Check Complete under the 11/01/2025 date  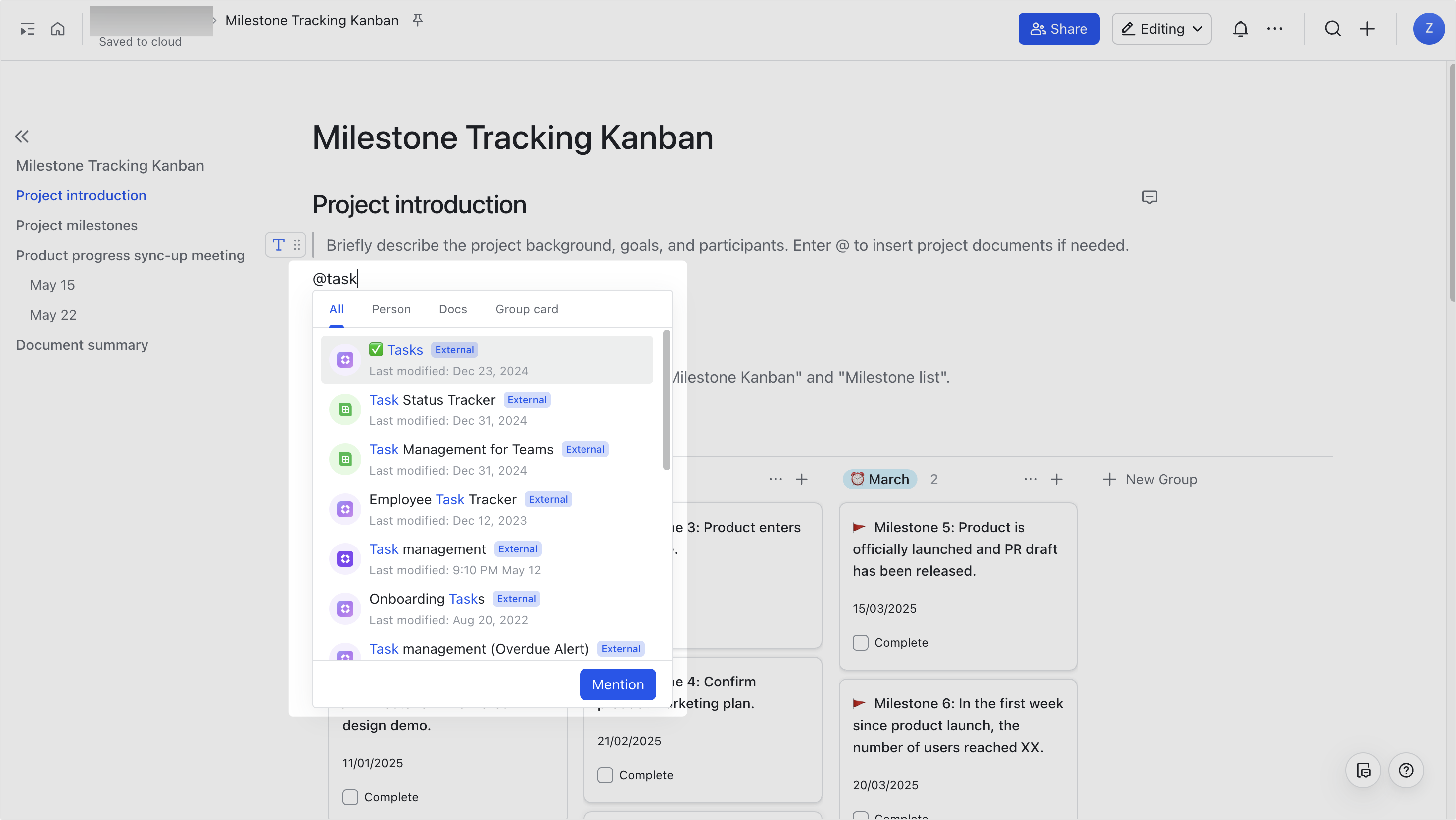click(x=350, y=797)
